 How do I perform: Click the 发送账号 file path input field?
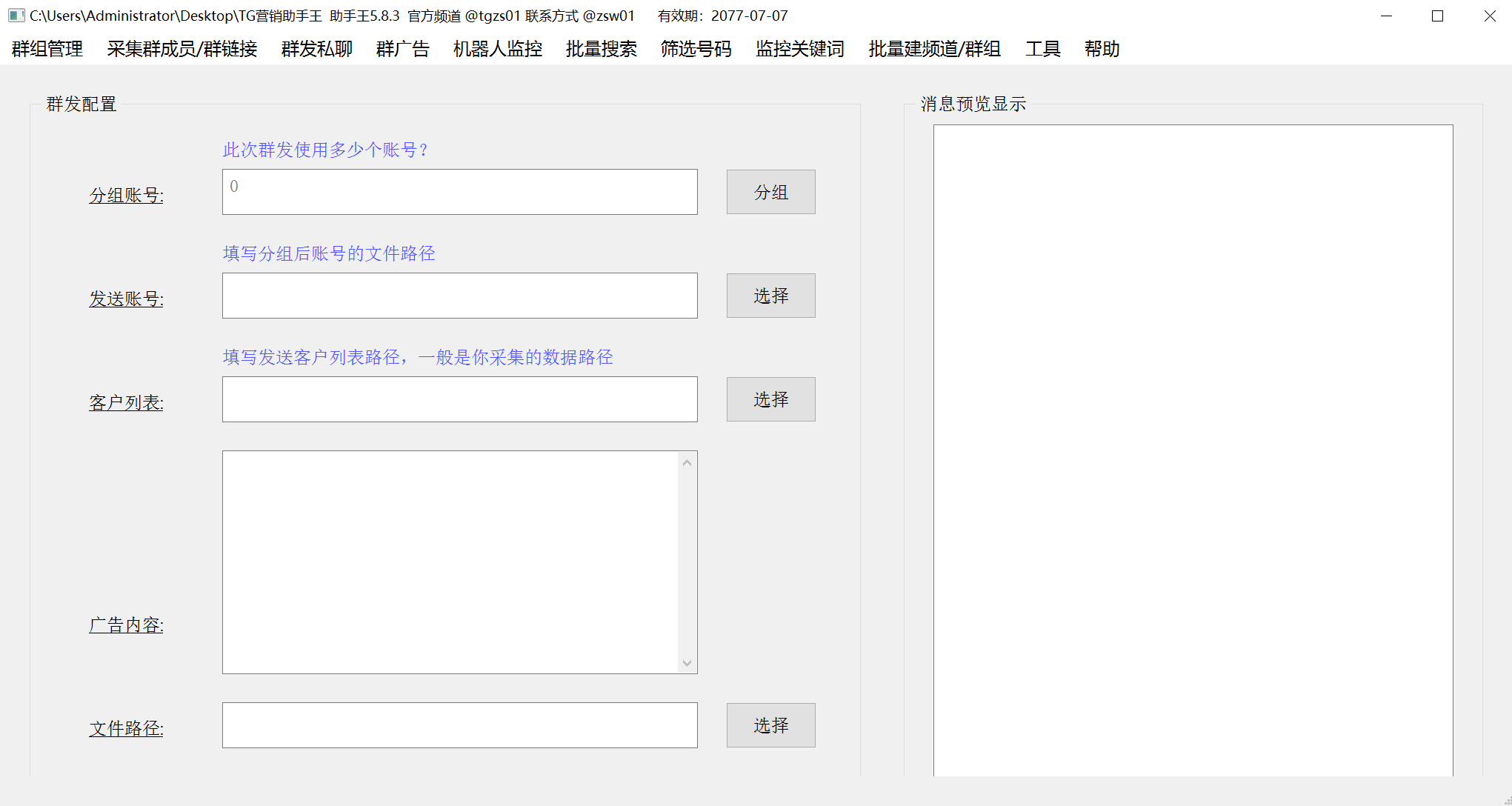(459, 296)
